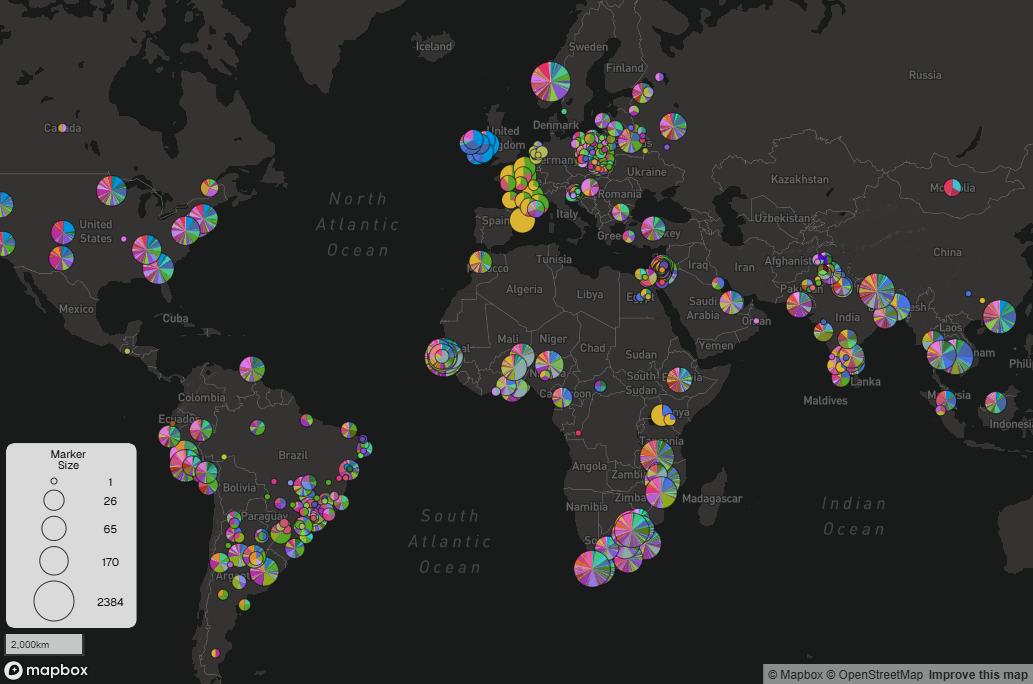Screen dimensions: 1033x684
Task: Select the small marker on Oman
Action: click(757, 321)
